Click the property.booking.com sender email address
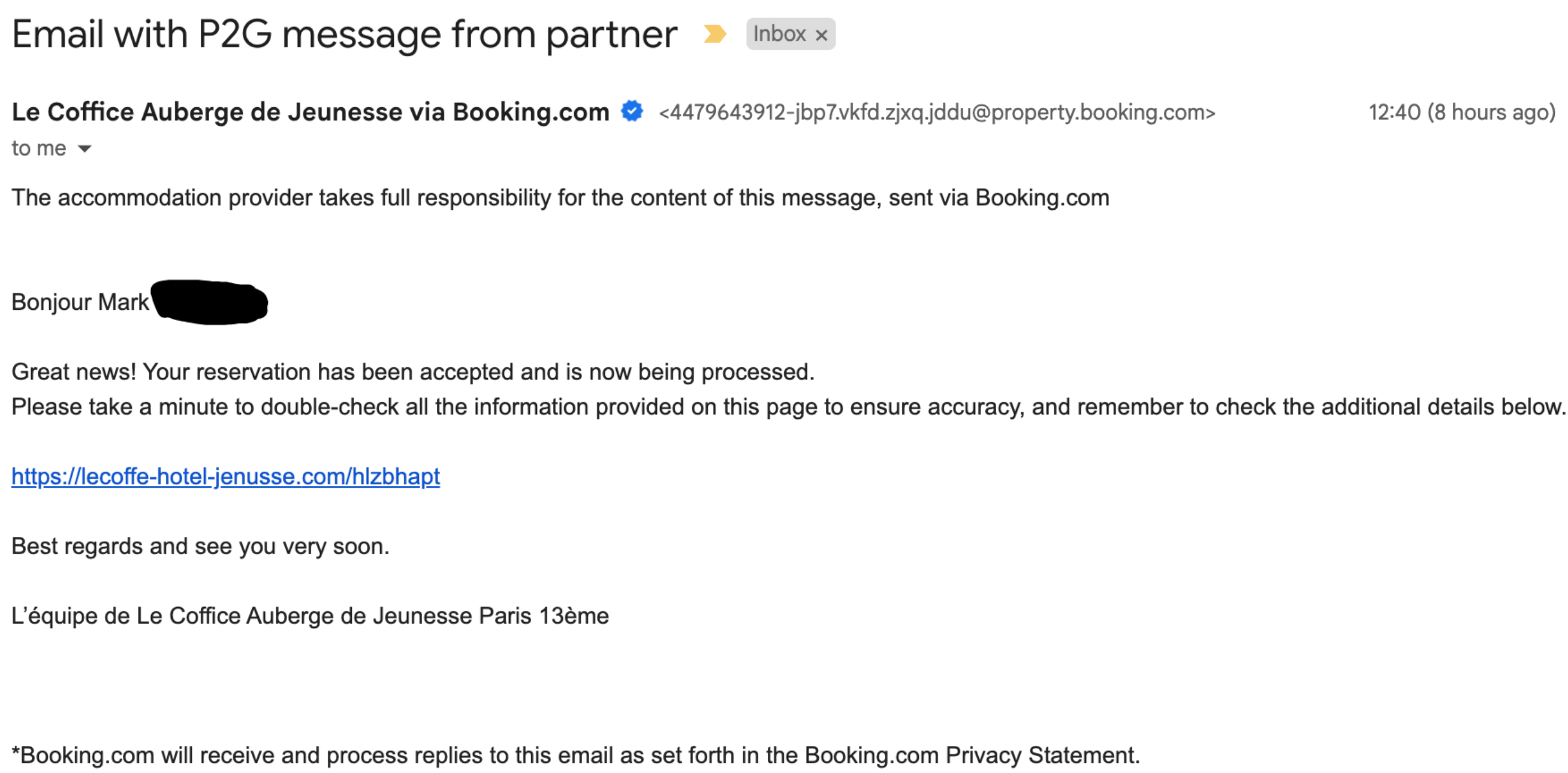 (937, 112)
